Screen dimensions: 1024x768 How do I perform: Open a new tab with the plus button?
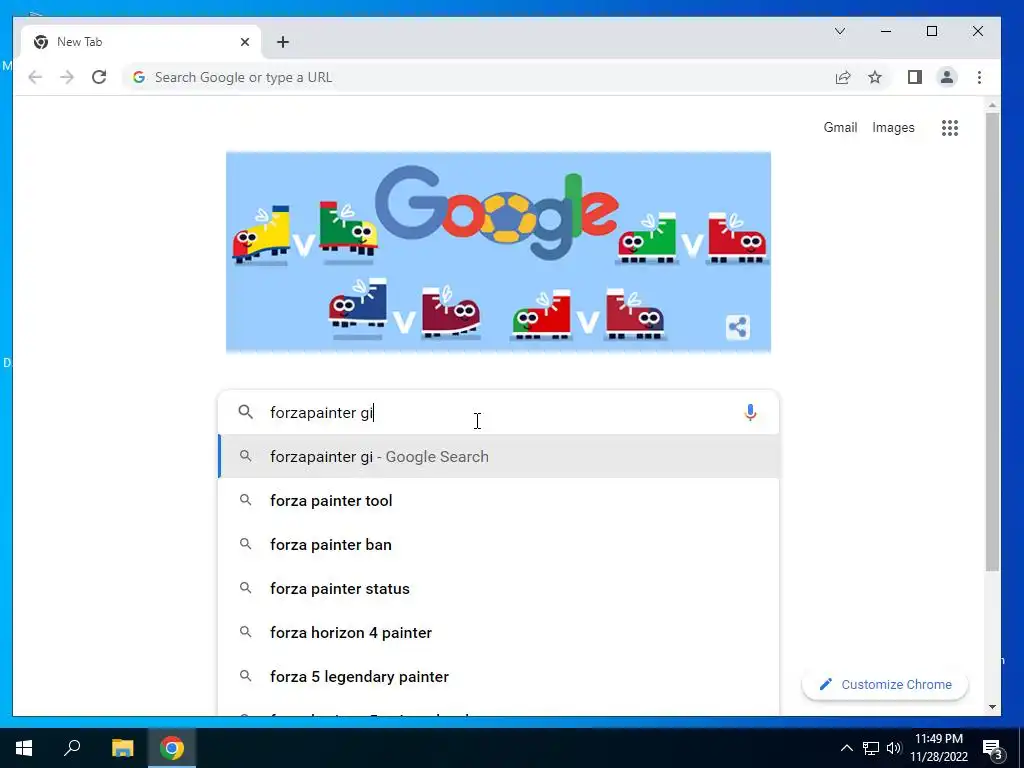[x=283, y=42]
